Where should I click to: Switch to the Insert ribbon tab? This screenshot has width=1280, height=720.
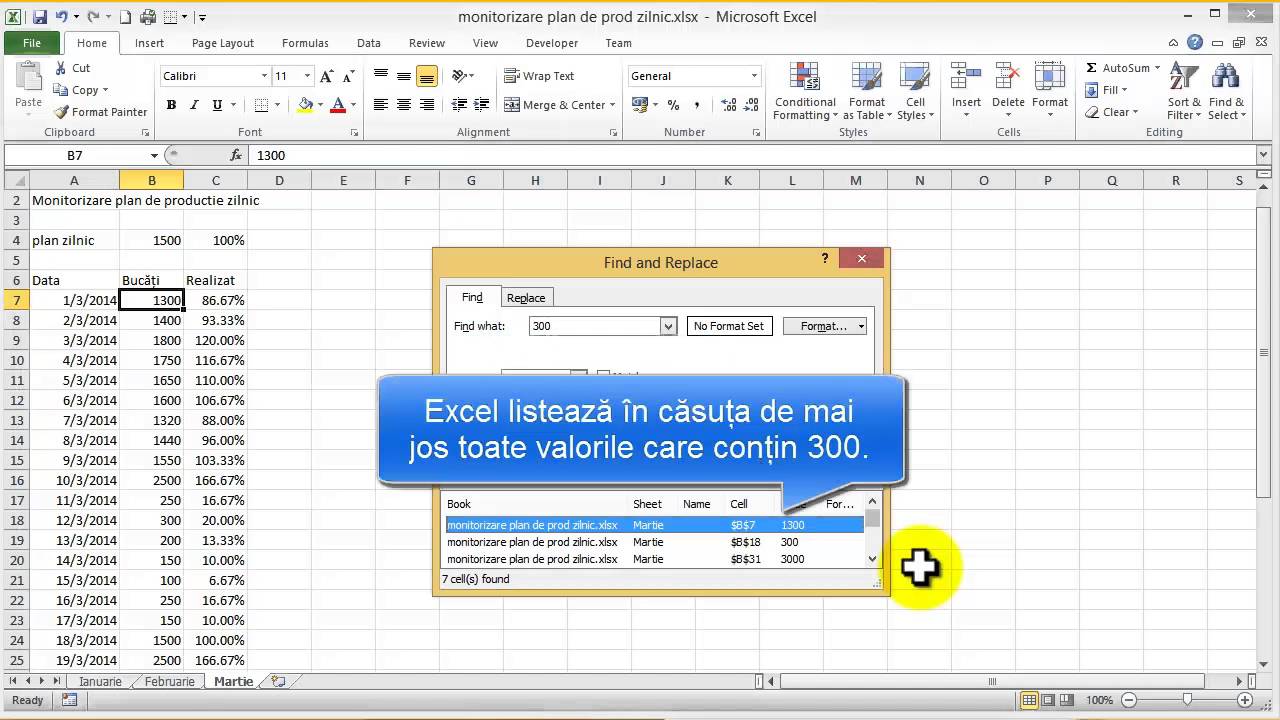coord(150,43)
